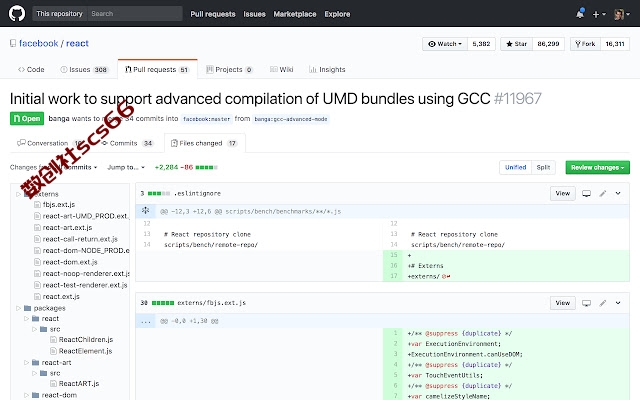Expand hidden lines in .eslintignore diff
This screenshot has height=400, width=640.
(x=145, y=211)
